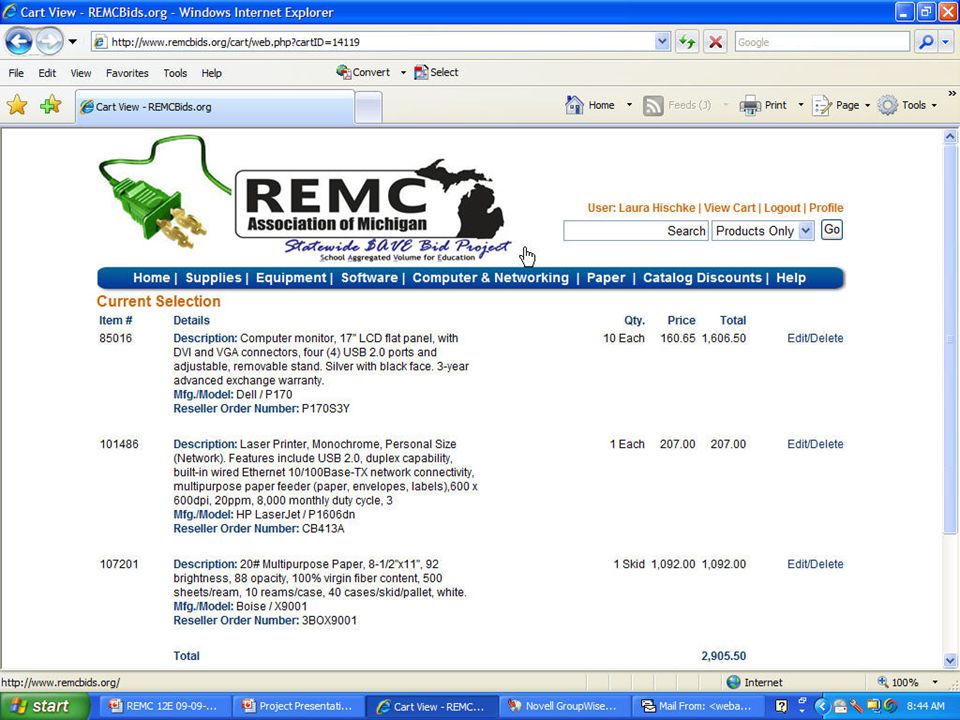Click Edit/Delete for item 107201

(815, 564)
